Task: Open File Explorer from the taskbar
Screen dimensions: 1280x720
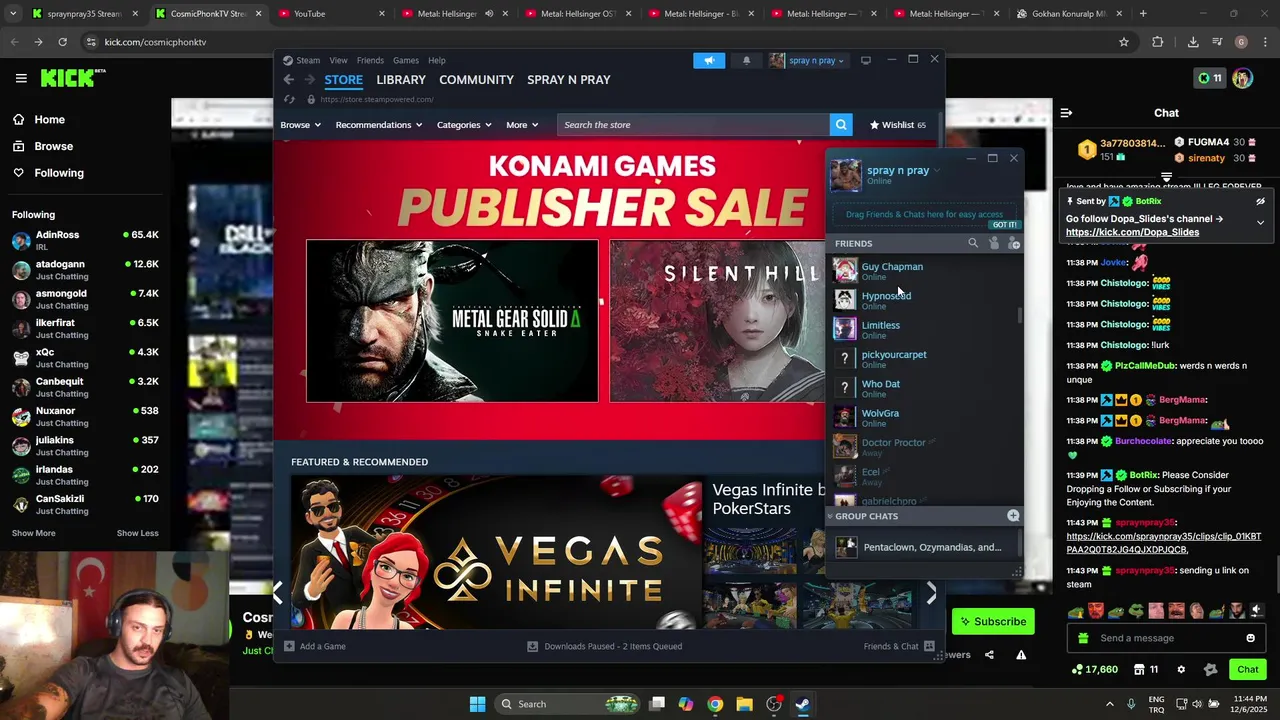Action: click(744, 704)
